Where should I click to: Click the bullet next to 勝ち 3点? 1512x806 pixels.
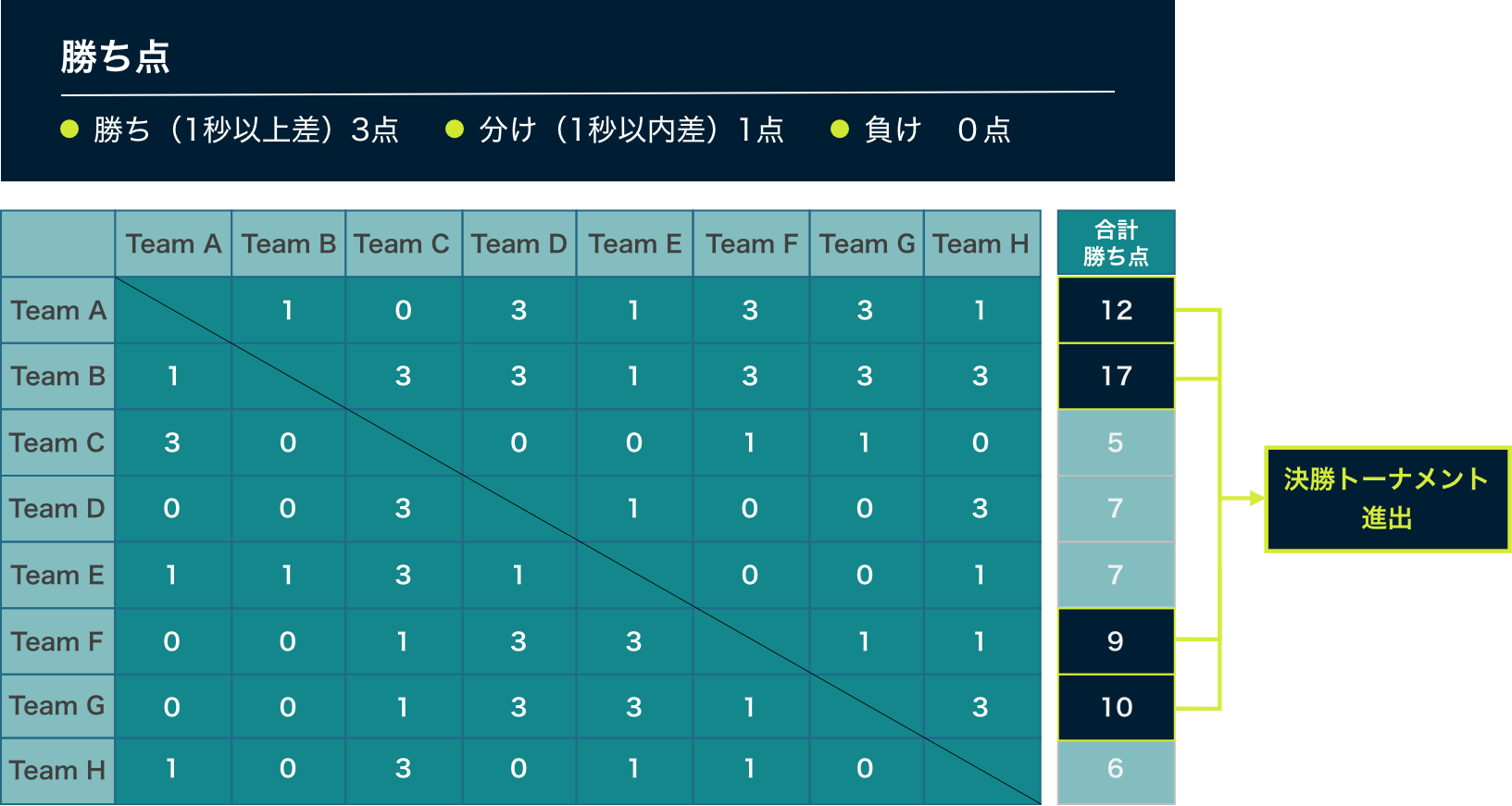pyautogui.click(x=69, y=130)
